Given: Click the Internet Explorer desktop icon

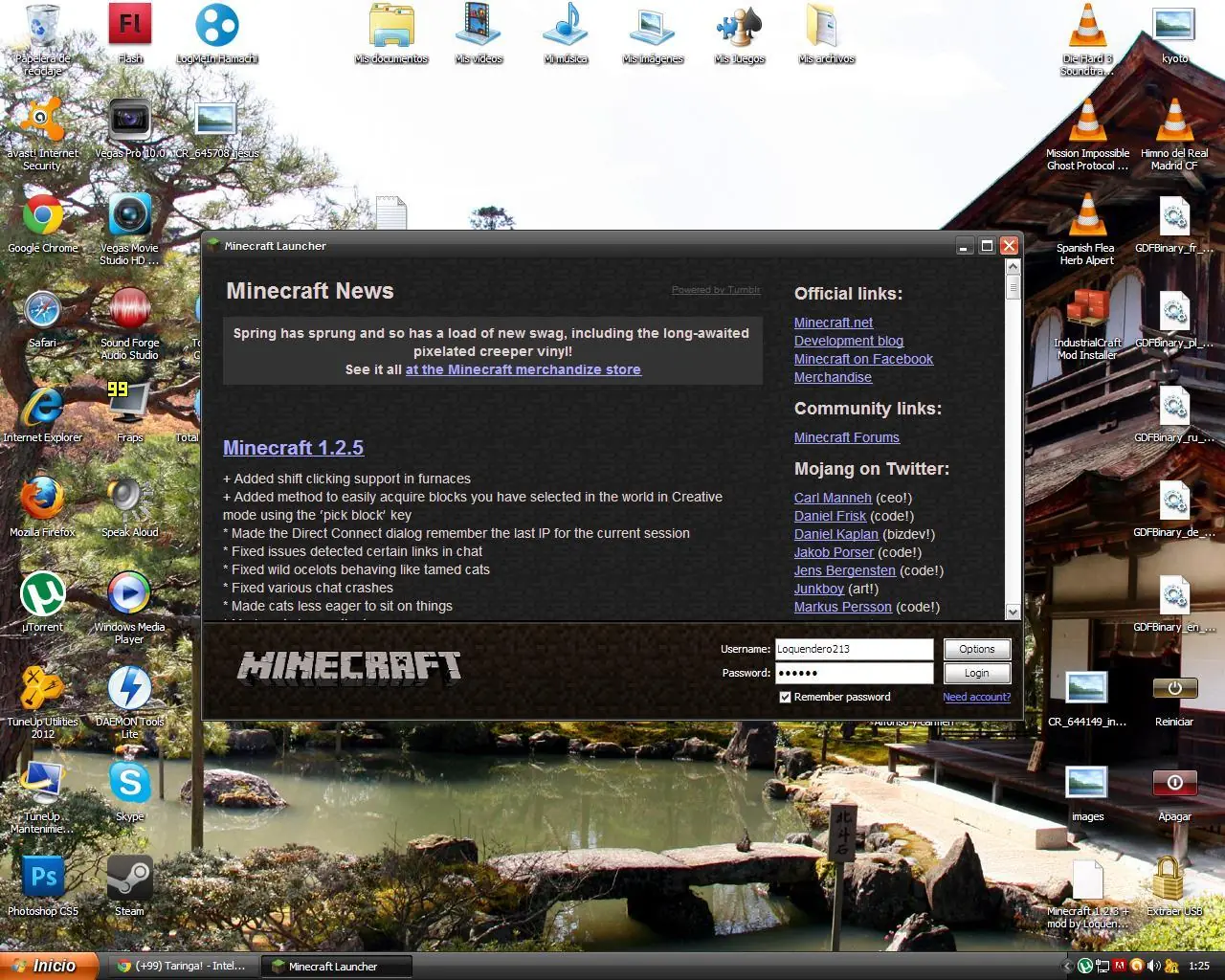Looking at the screenshot, I should [x=43, y=412].
